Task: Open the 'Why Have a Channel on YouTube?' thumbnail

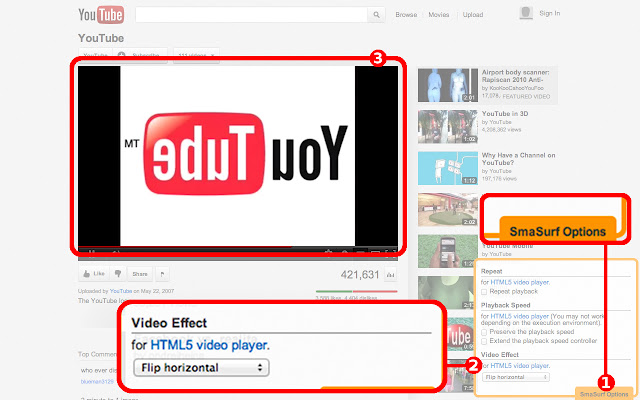Action: [x=447, y=168]
